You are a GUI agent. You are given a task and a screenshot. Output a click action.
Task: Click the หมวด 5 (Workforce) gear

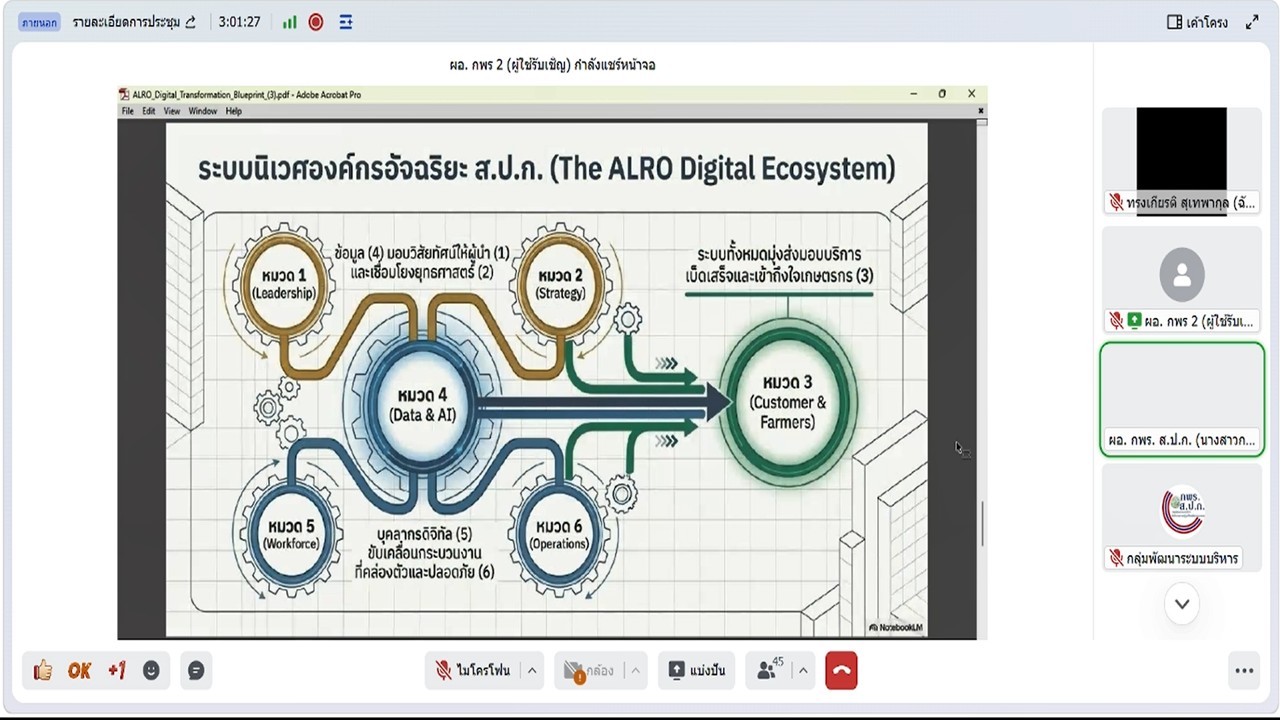pyautogui.click(x=289, y=533)
